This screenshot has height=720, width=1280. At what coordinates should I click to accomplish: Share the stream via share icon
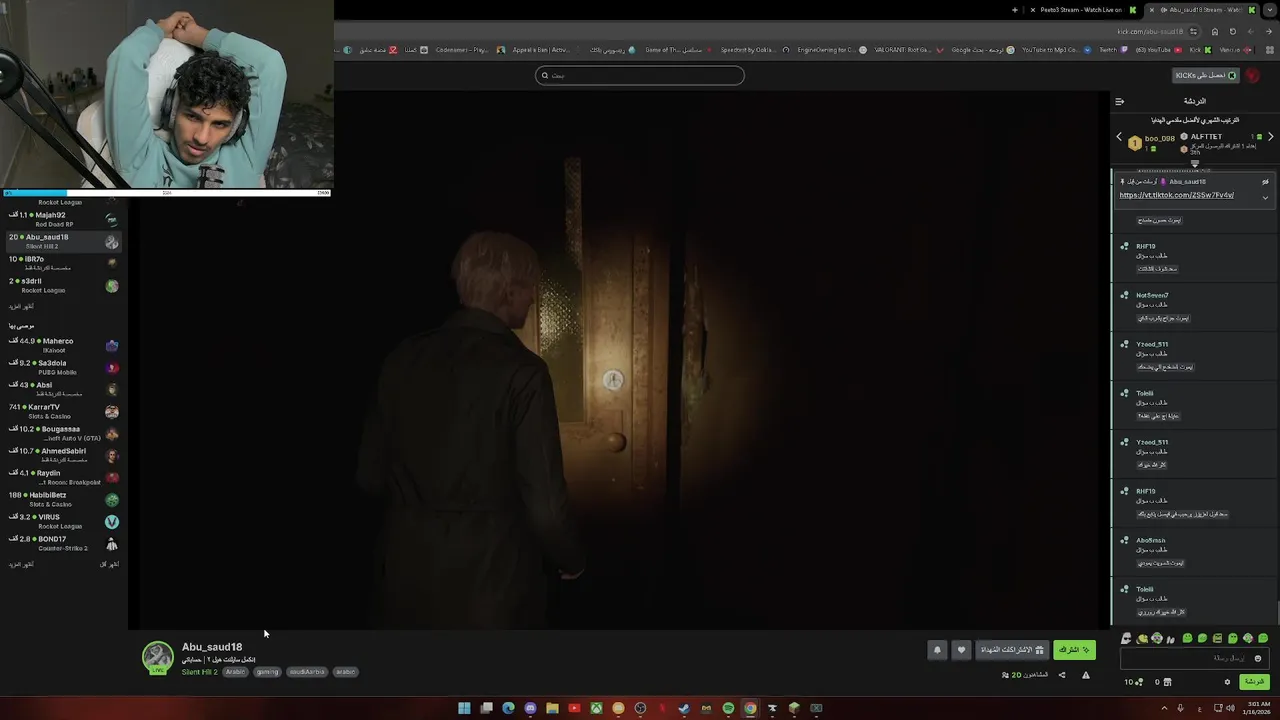pyautogui.click(x=1062, y=675)
